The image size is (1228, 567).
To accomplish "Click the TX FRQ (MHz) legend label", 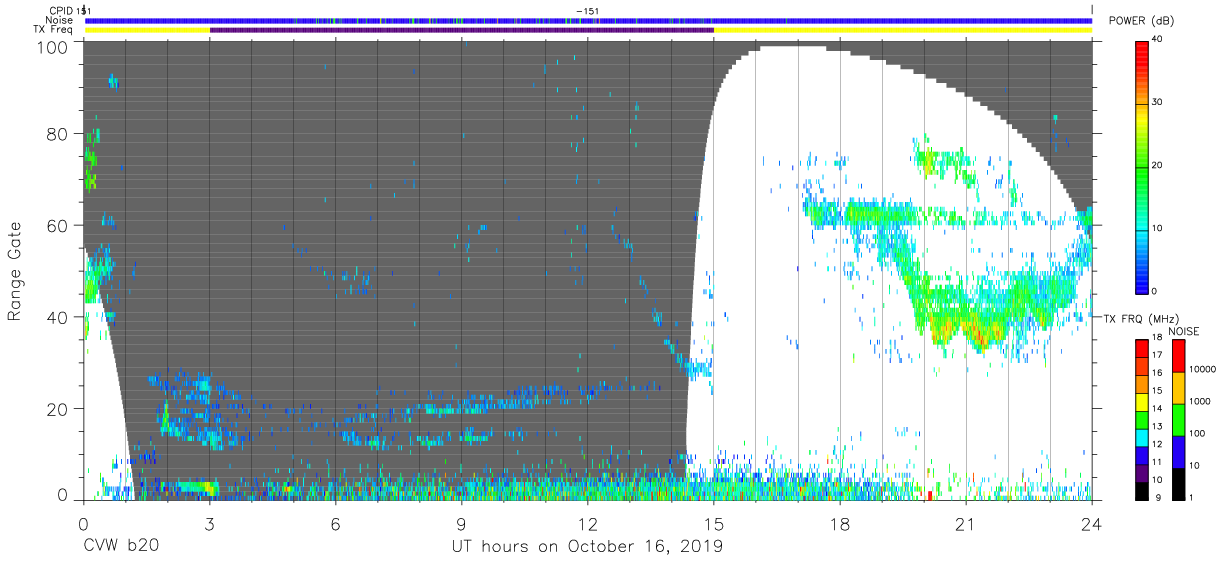I will pos(1143,318).
